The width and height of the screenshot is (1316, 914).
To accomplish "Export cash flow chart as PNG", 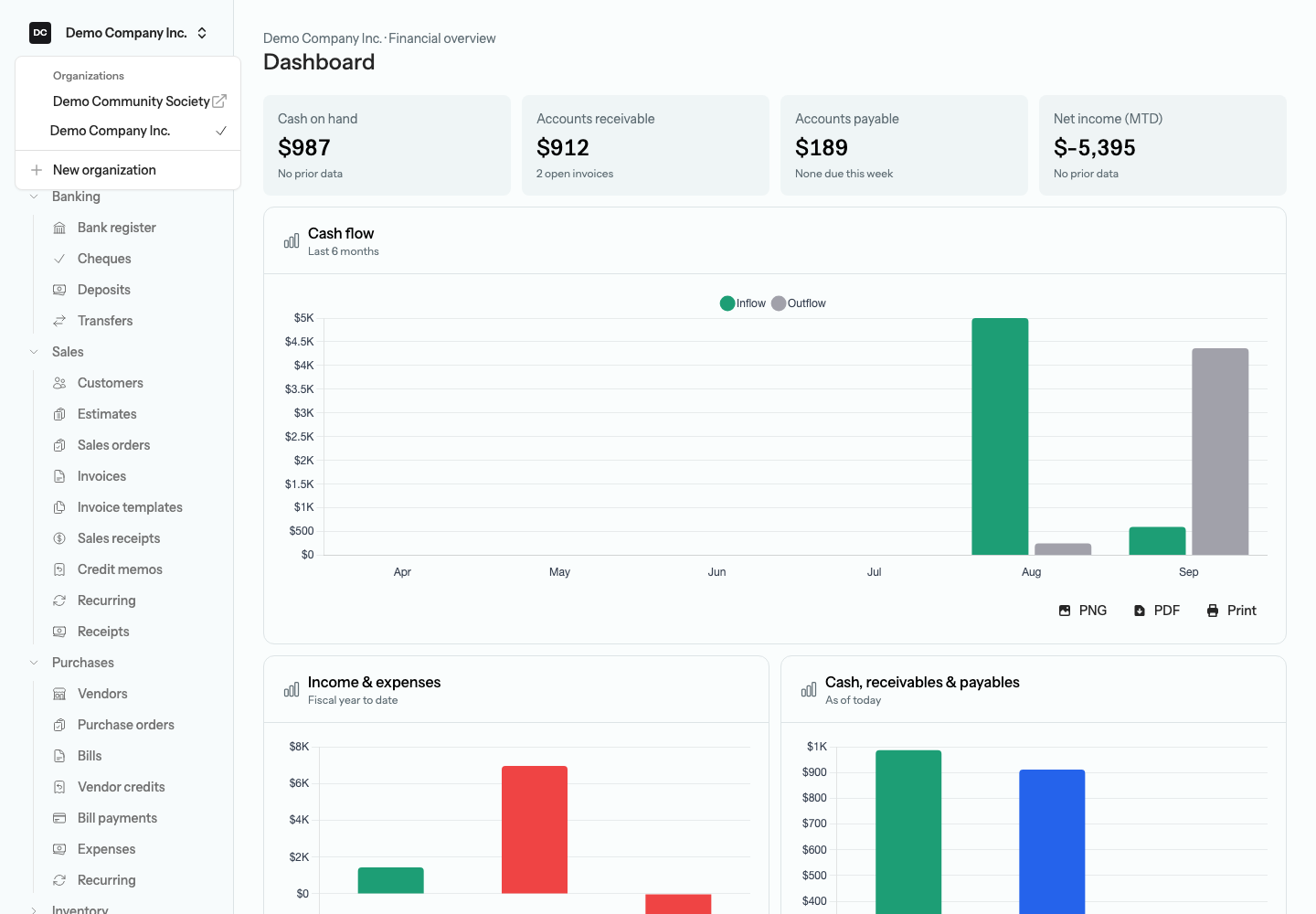I will point(1083,611).
